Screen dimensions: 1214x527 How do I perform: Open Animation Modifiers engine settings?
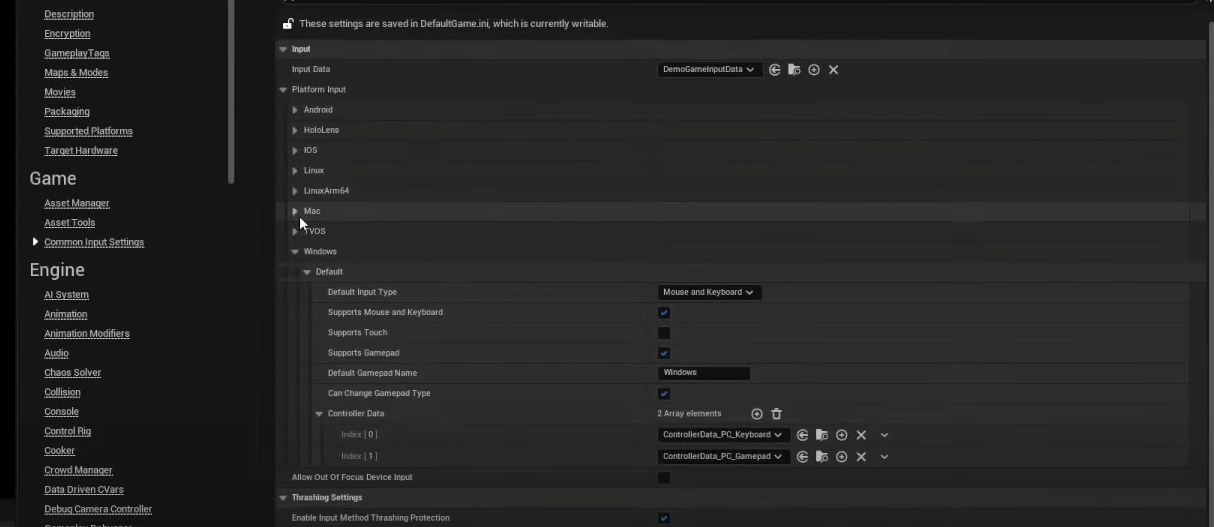point(87,334)
